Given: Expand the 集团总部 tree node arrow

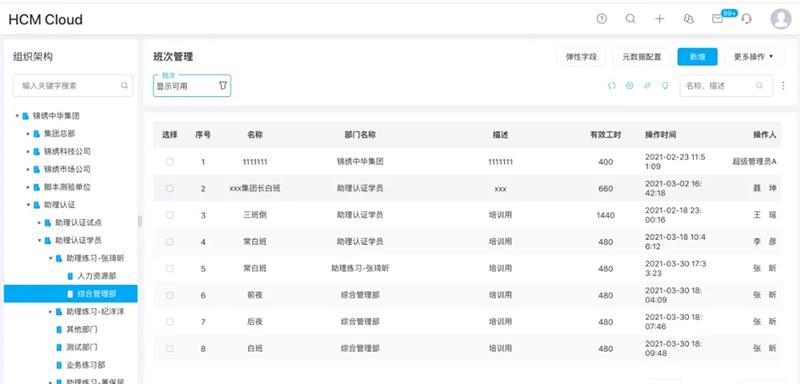Looking at the screenshot, I should pos(28,134).
